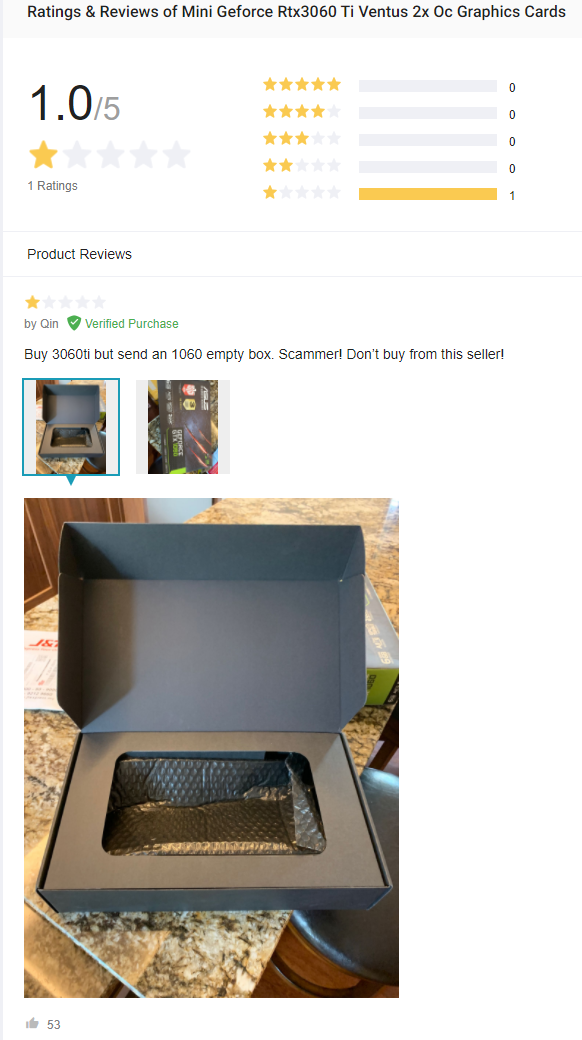Screen dimensions: 582x1040
Task: Open the GeForce GTX box thumbnail
Action: pyautogui.click(x=183, y=427)
